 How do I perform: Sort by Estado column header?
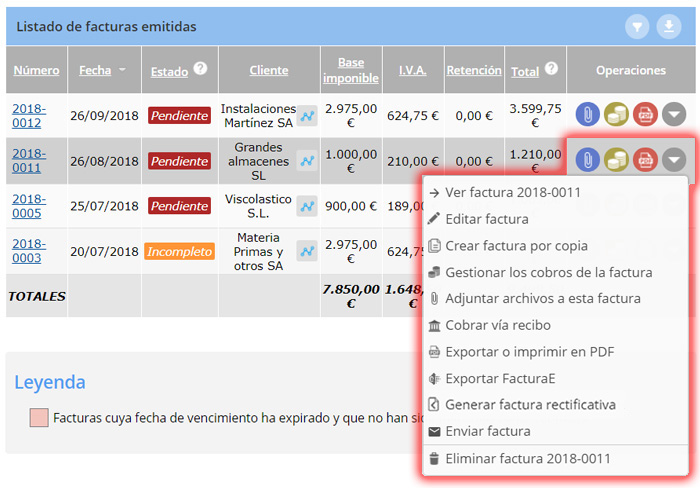[169, 71]
